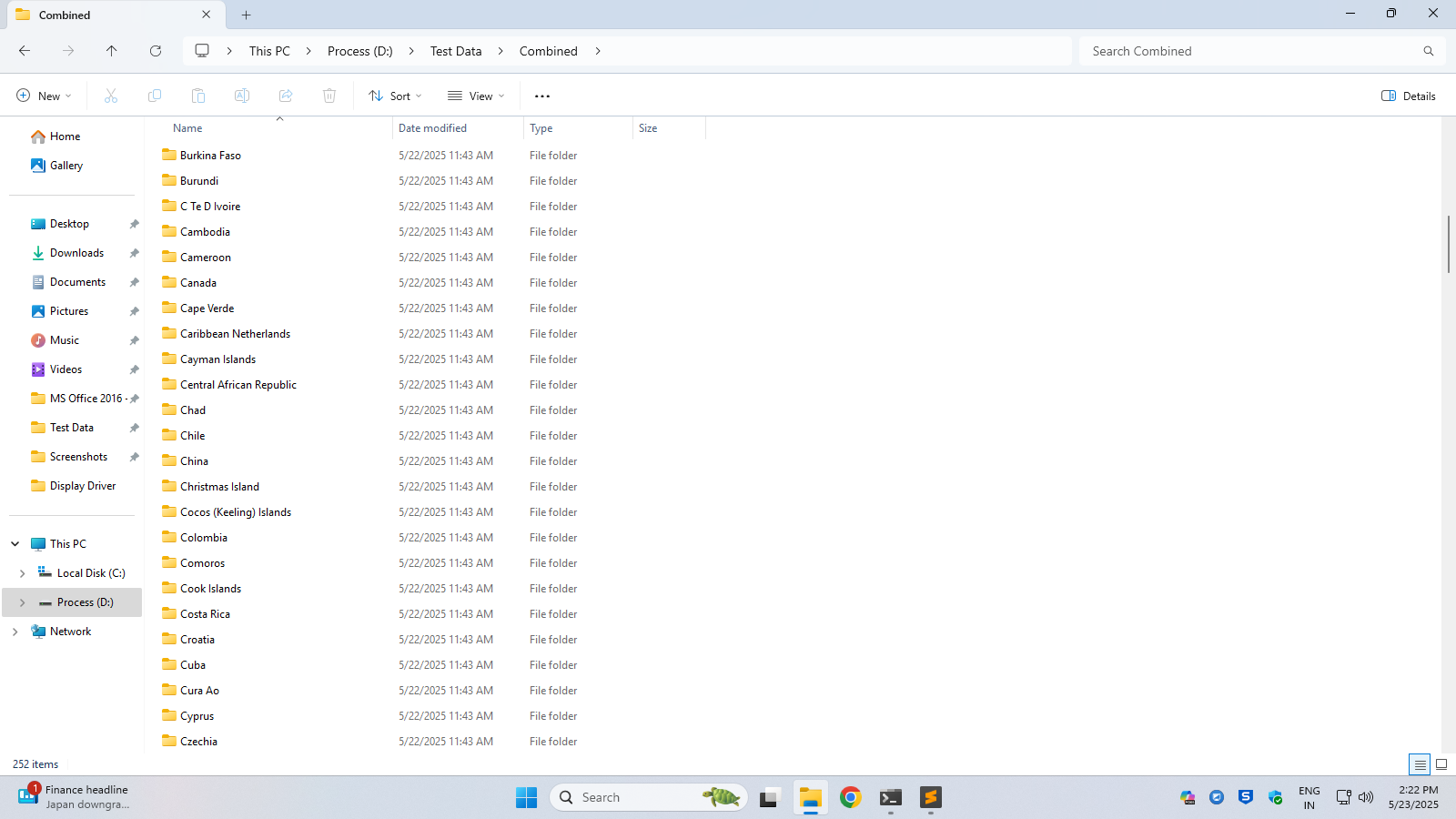Click the Rename toolbar icon
The image size is (1456, 819).
click(242, 96)
